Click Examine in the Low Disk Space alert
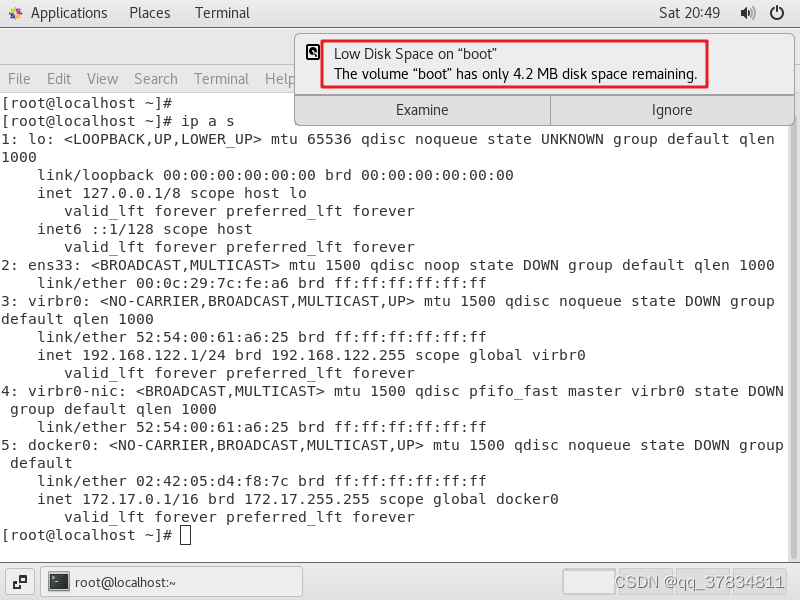Image resolution: width=800 pixels, height=600 pixels. pos(422,110)
